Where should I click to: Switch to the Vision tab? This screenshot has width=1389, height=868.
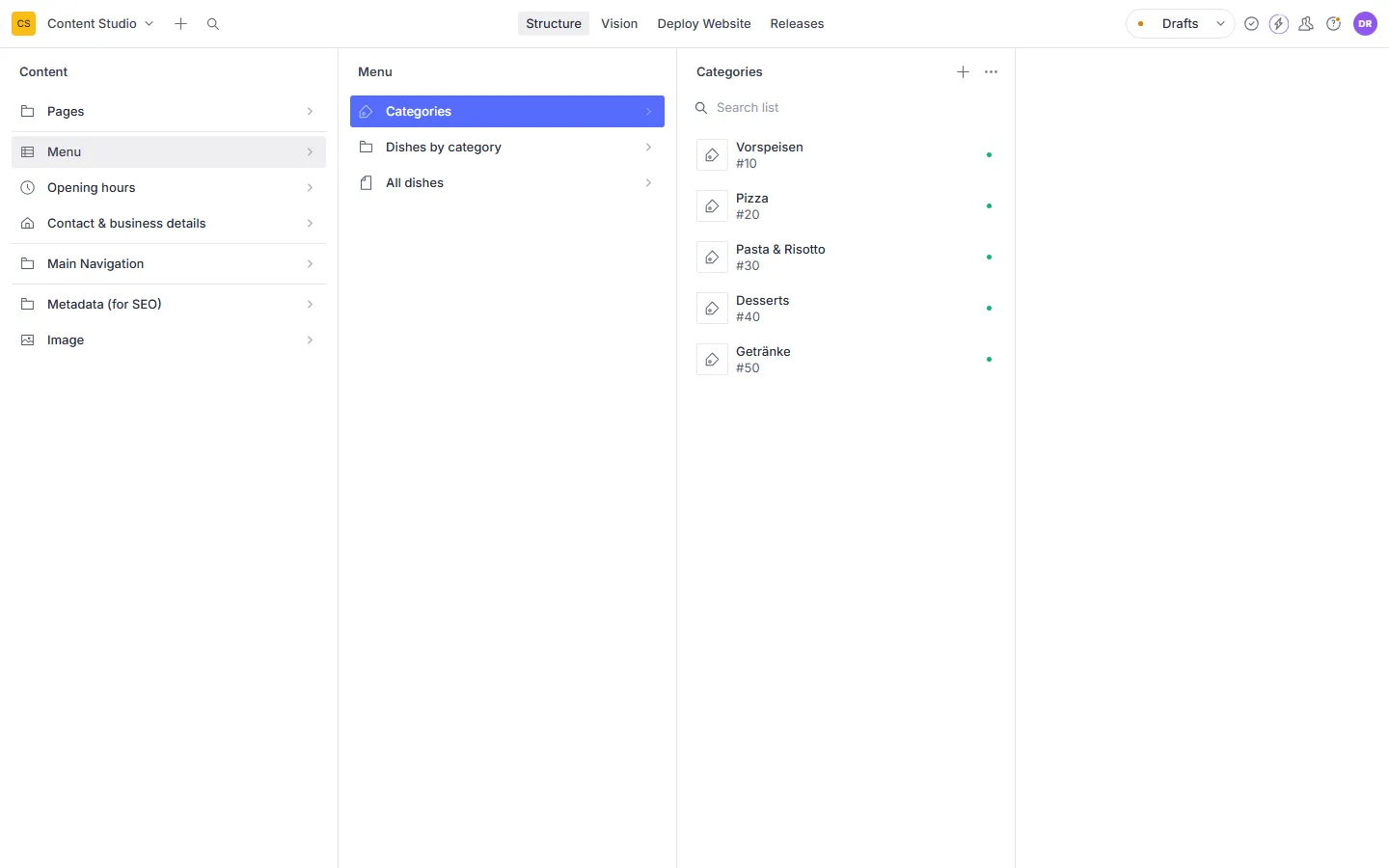(x=619, y=23)
